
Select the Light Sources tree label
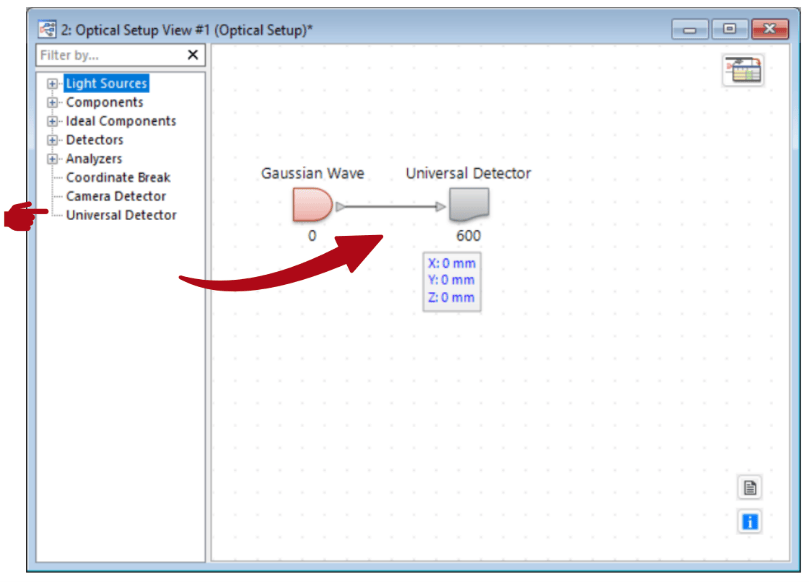click(106, 84)
